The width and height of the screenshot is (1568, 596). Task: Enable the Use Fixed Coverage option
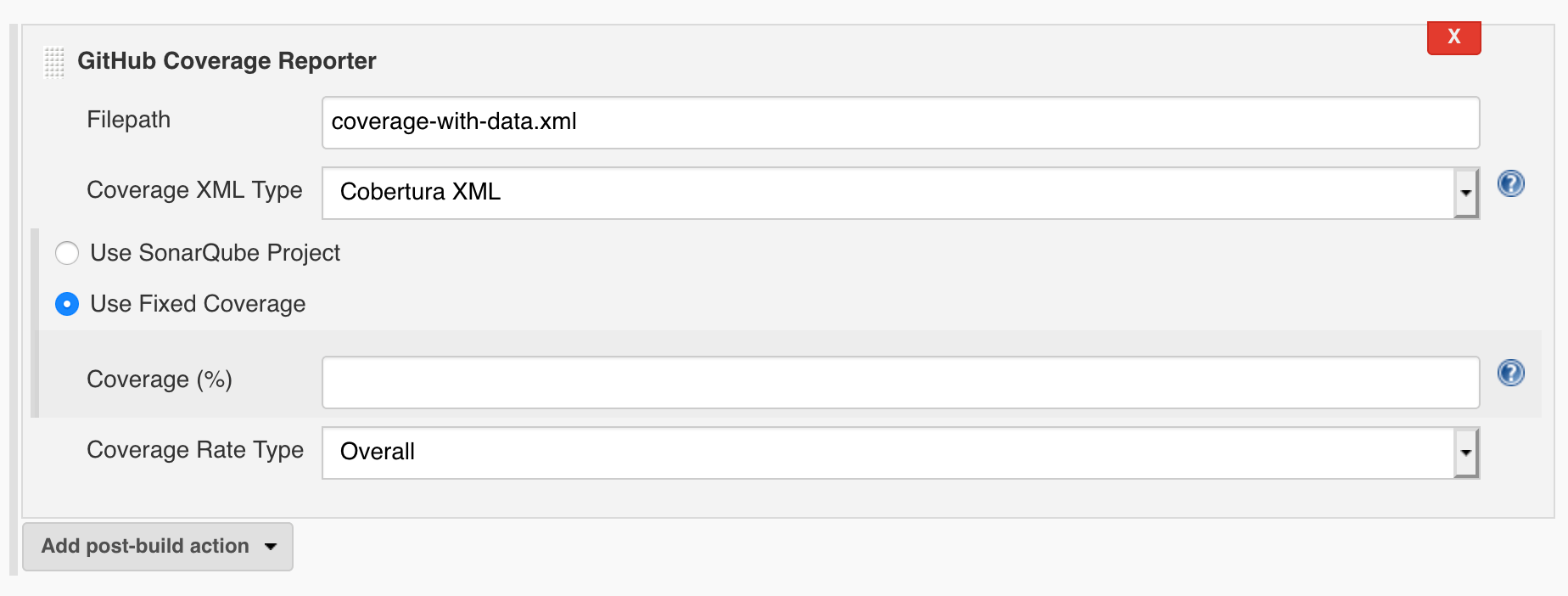[67, 304]
